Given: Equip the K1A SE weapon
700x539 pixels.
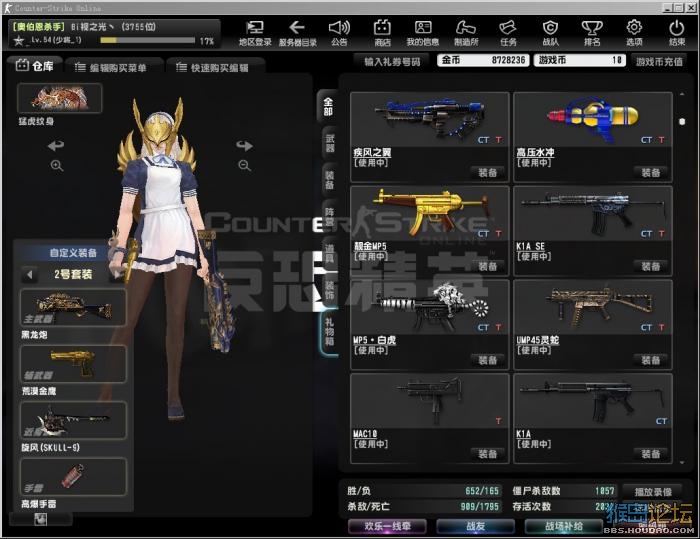Looking at the screenshot, I should click(650, 267).
